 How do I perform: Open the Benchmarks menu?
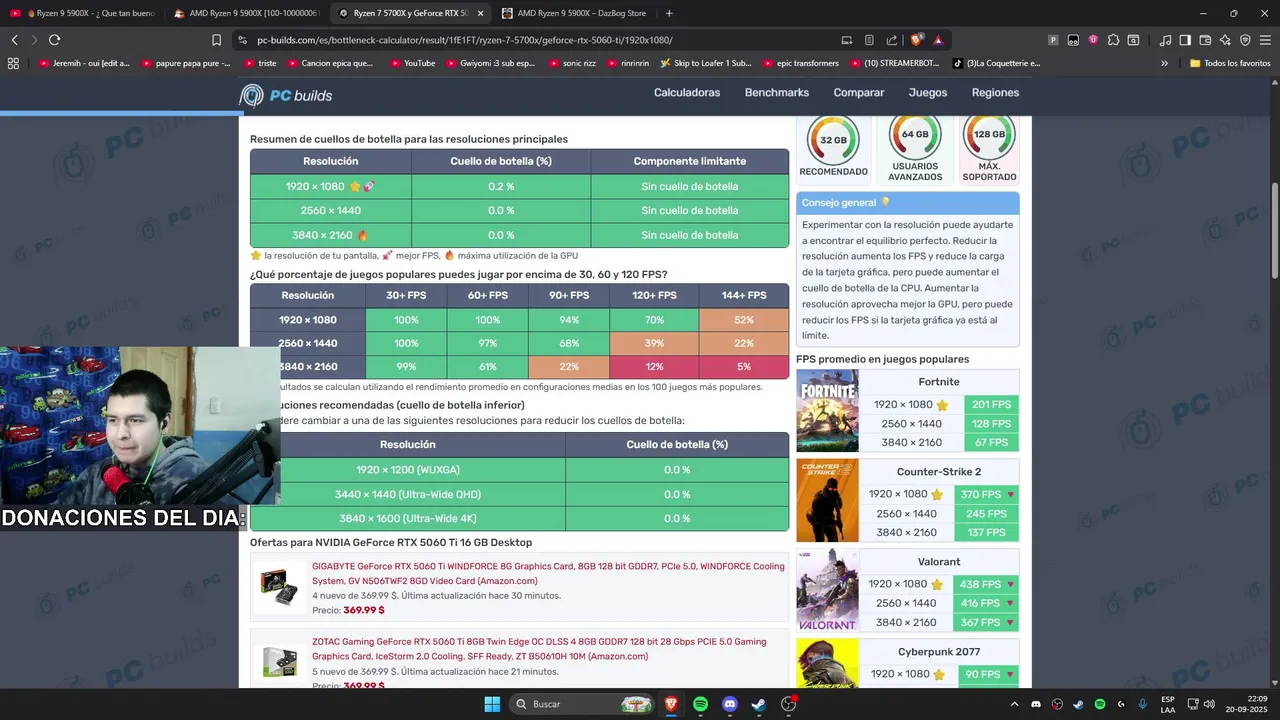[x=777, y=93]
